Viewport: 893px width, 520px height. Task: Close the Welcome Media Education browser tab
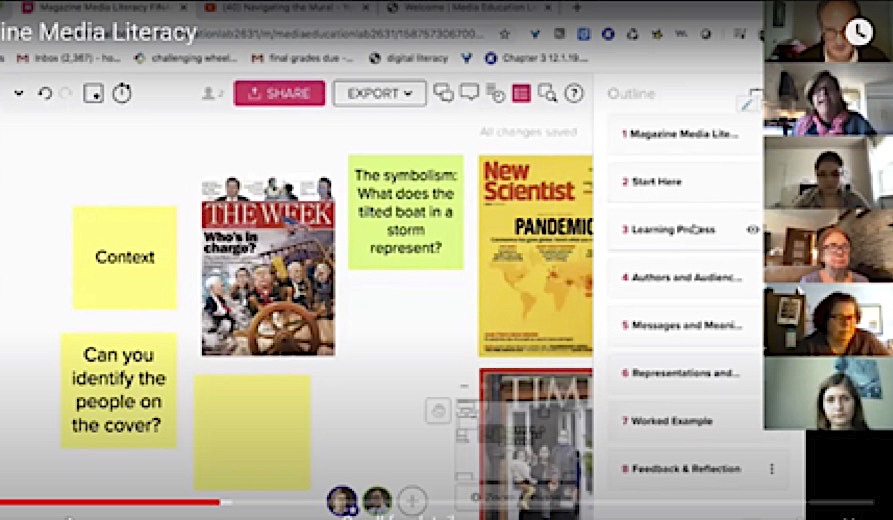point(547,8)
